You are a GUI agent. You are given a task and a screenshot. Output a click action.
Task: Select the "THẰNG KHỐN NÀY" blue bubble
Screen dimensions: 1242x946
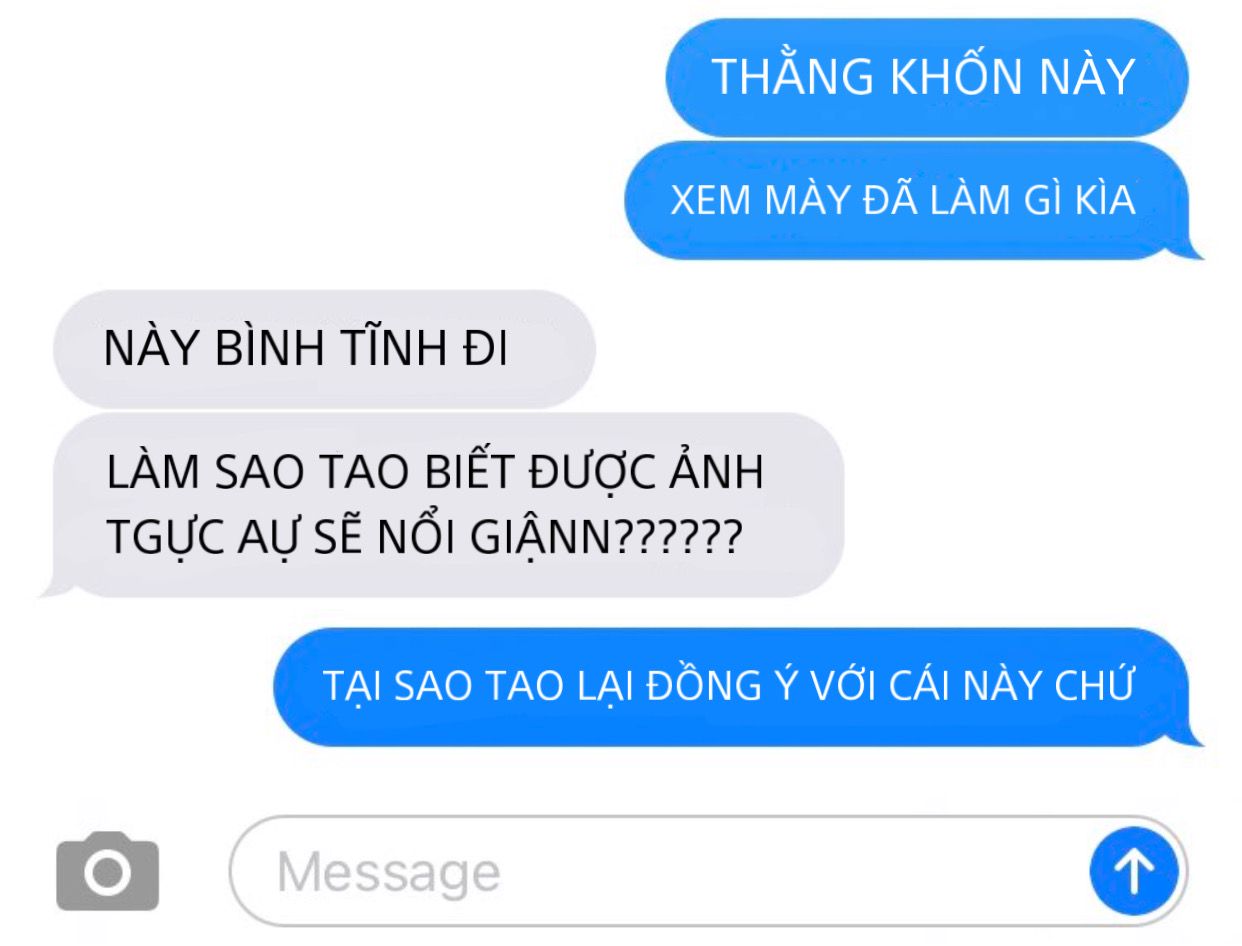click(927, 77)
